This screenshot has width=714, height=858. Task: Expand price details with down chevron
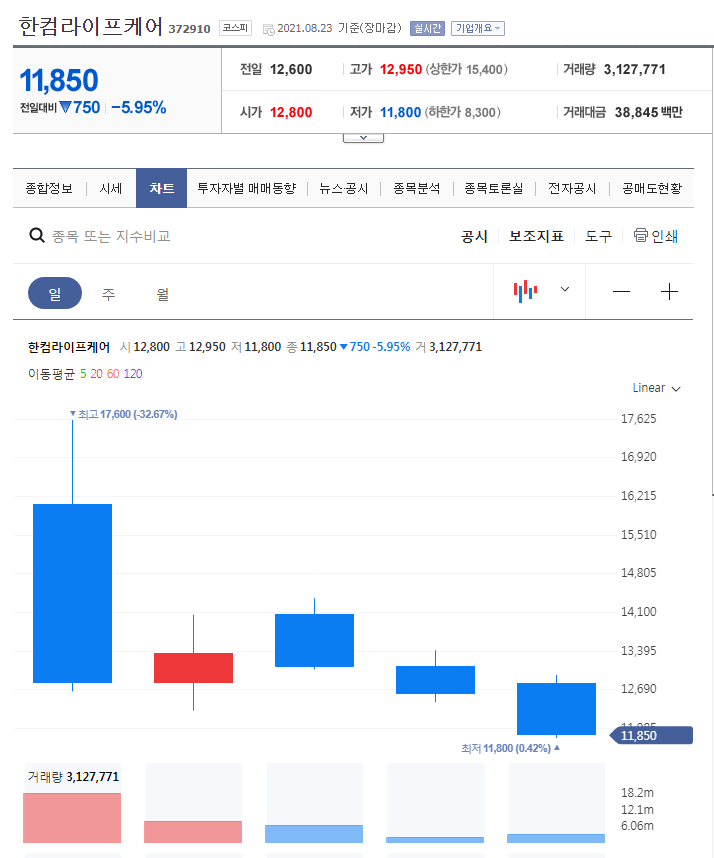pos(363,138)
